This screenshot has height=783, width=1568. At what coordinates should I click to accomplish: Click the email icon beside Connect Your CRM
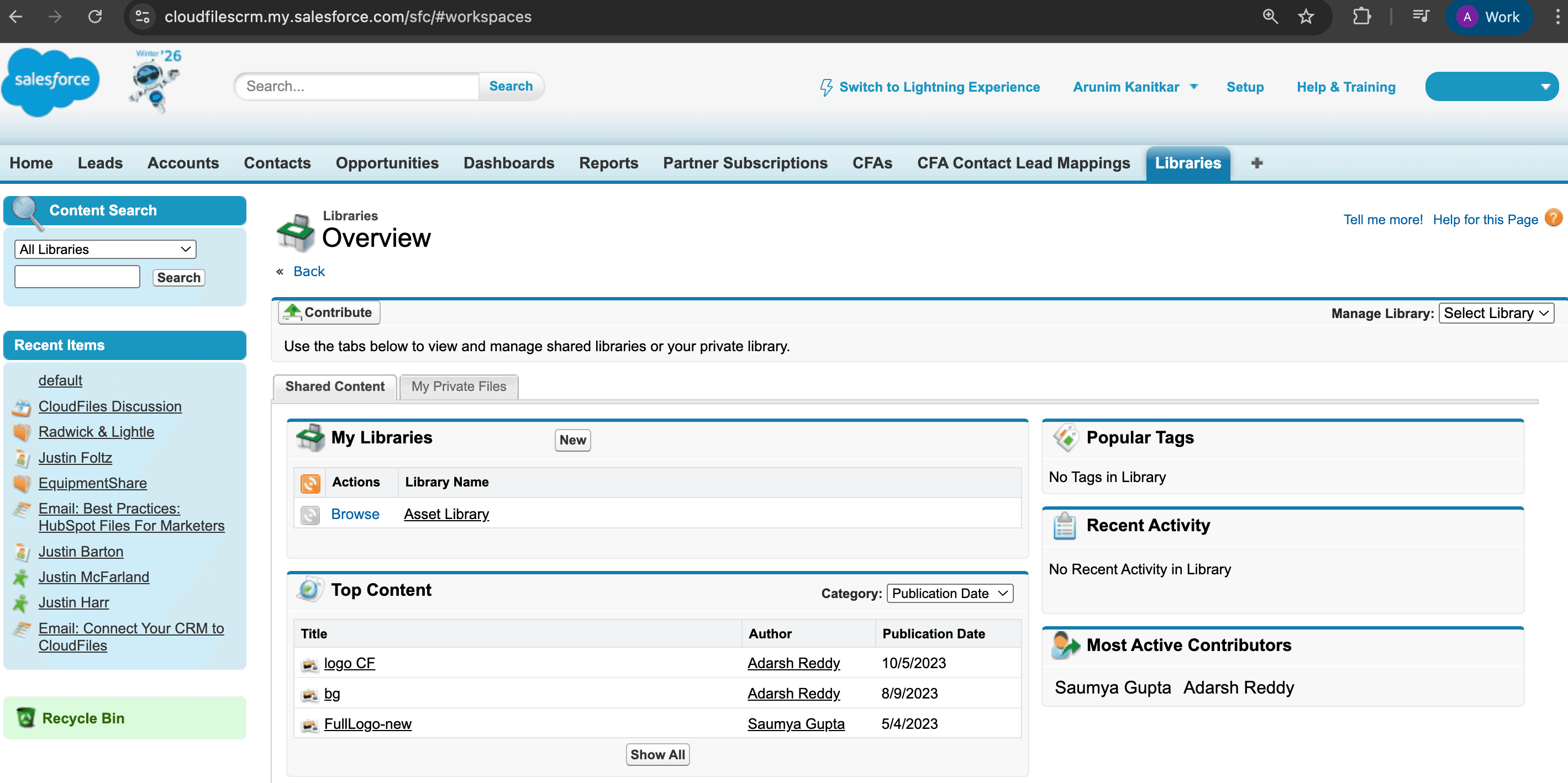[x=20, y=629]
